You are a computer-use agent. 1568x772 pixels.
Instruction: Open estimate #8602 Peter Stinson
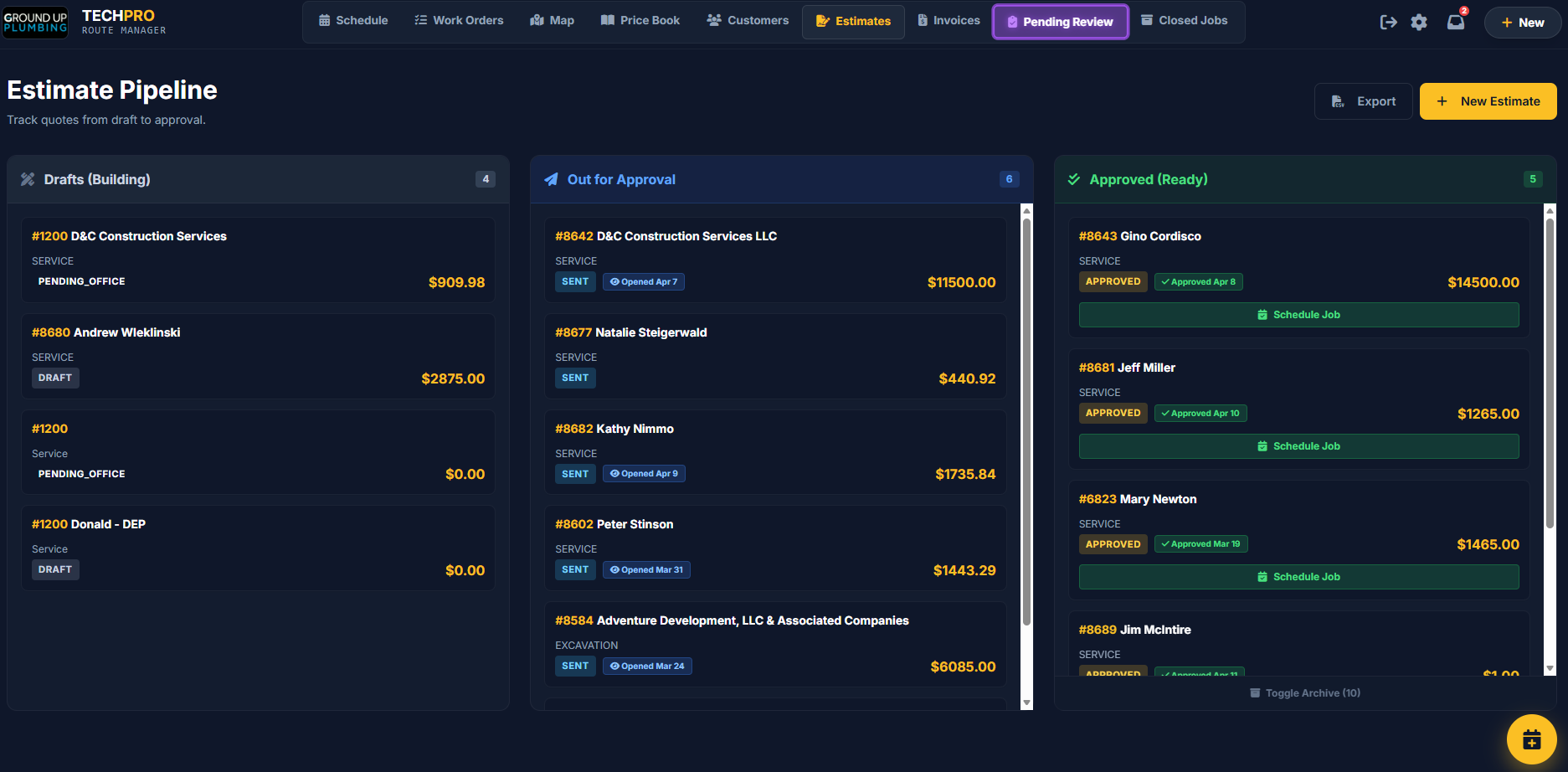click(x=775, y=548)
